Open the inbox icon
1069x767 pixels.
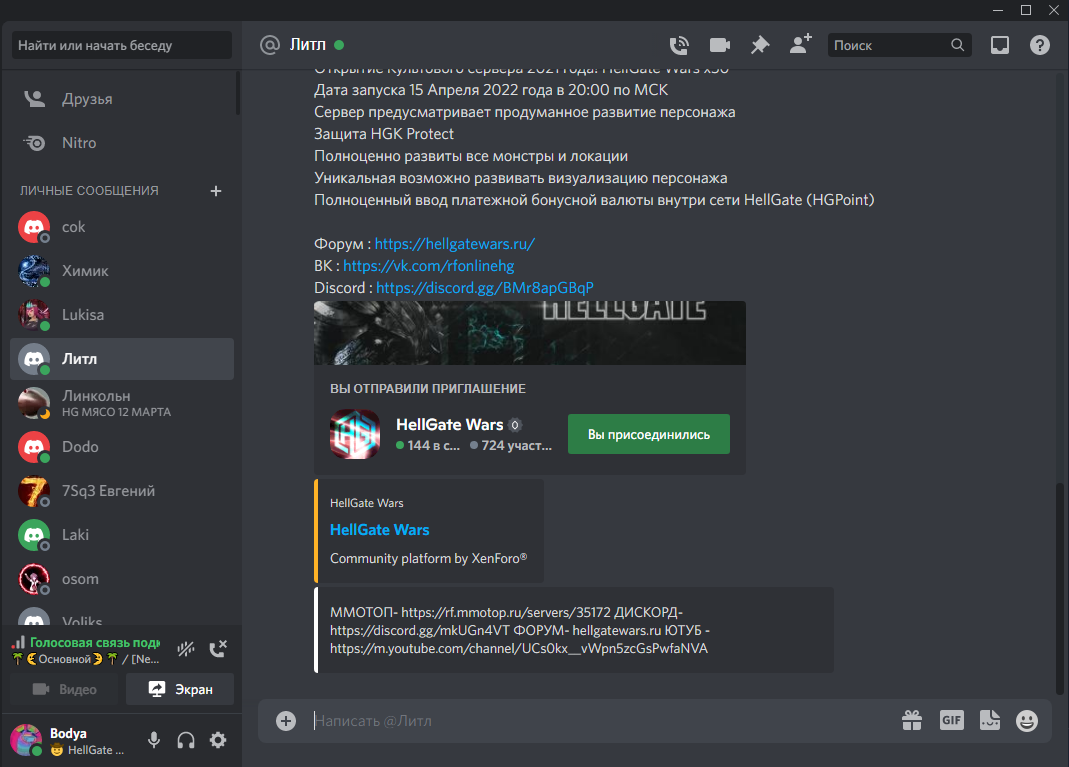(x=999, y=45)
